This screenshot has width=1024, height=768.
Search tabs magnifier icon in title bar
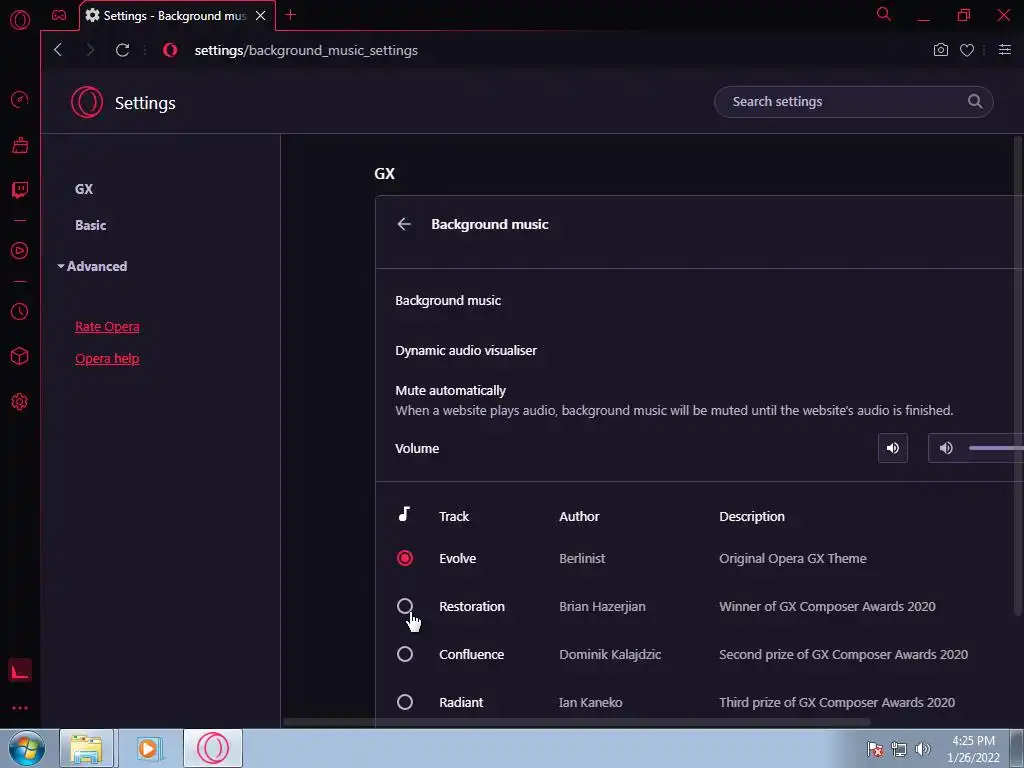pyautogui.click(x=884, y=14)
